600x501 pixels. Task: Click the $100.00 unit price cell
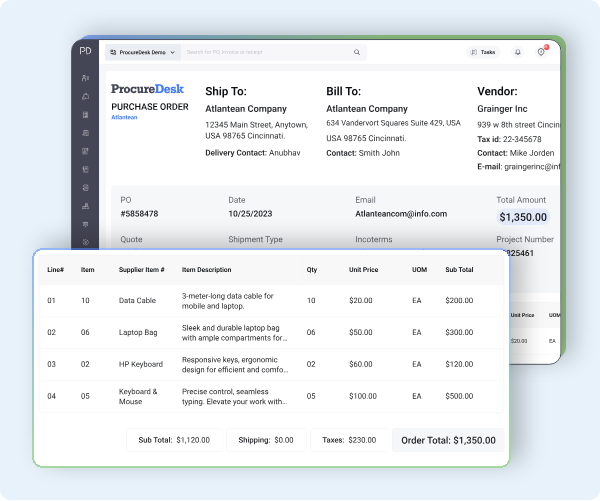[363, 396]
